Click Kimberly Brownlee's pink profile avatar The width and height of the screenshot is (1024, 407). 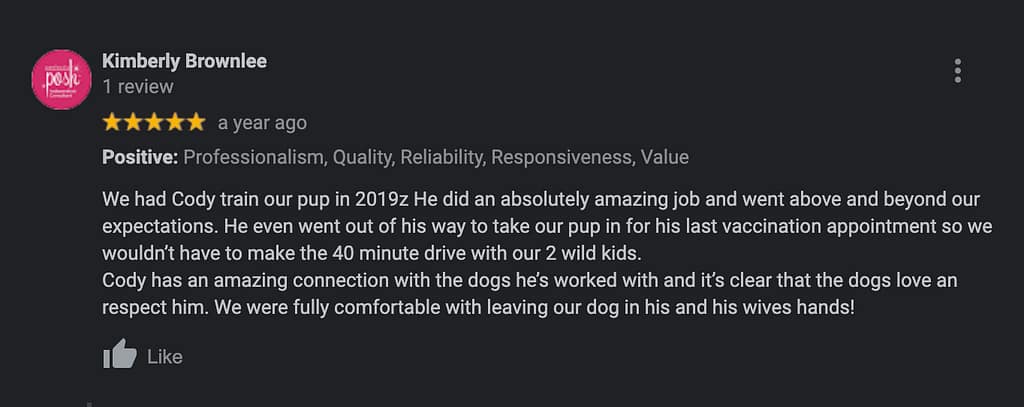[62, 80]
